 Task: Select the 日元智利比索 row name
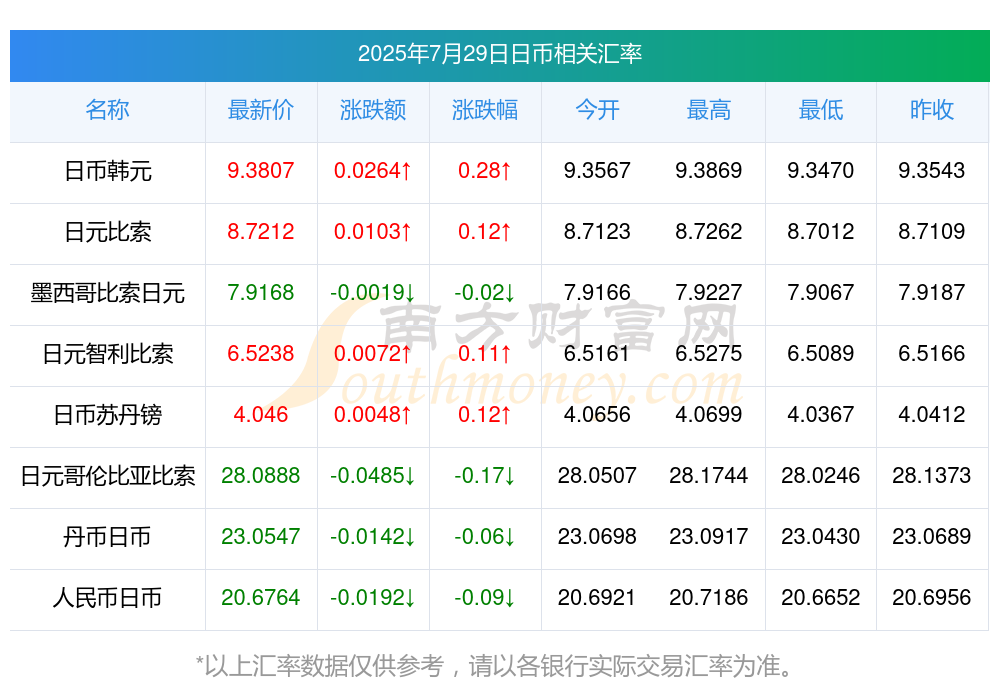pyautogui.click(x=108, y=353)
